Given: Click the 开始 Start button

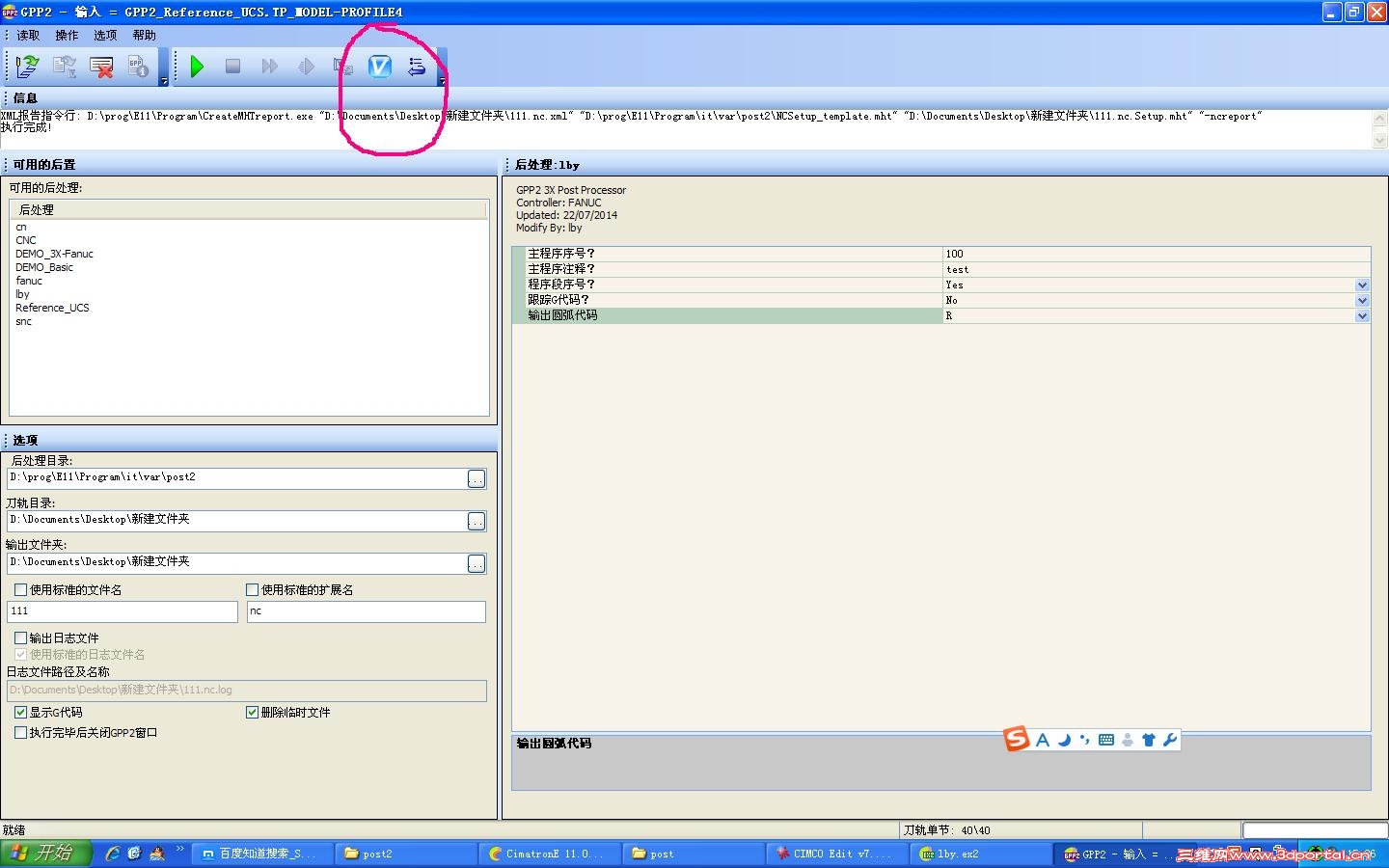Looking at the screenshot, I should tap(45, 854).
